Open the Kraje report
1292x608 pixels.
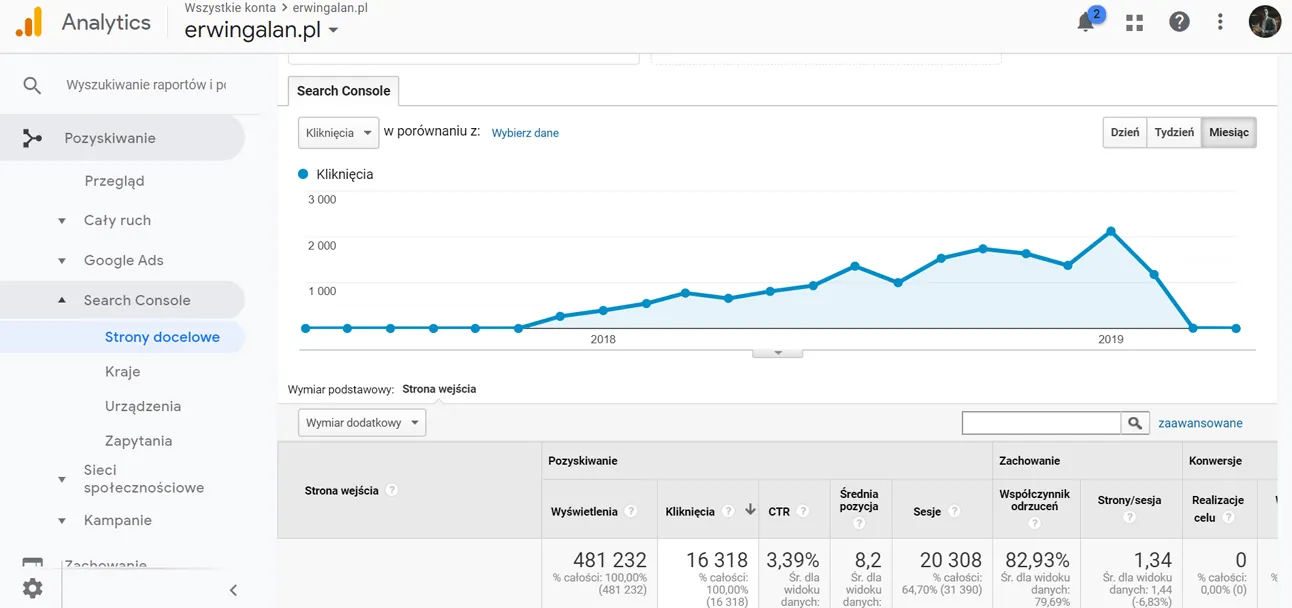(122, 371)
